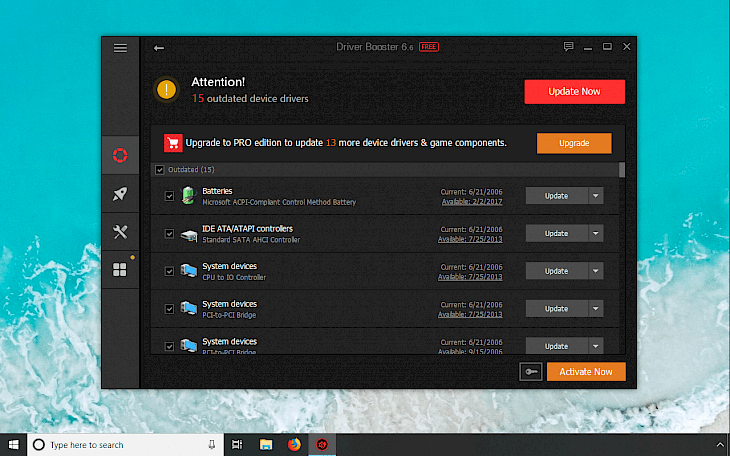
Task: Click the Driver Booster taskbar icon
Action: pyautogui.click(x=322, y=445)
